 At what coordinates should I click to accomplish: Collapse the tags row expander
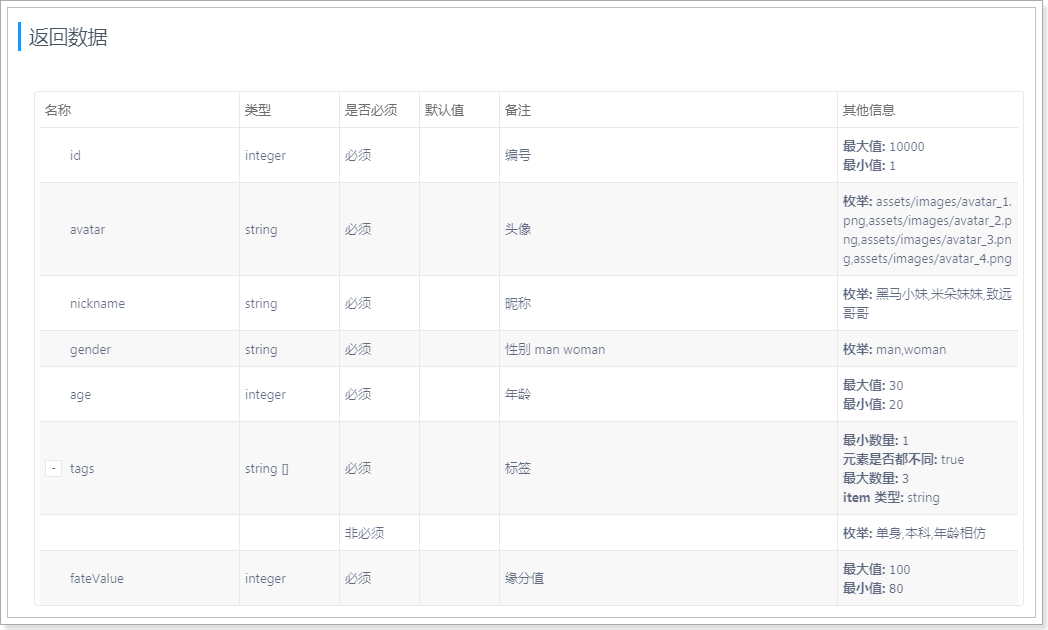click(x=54, y=468)
